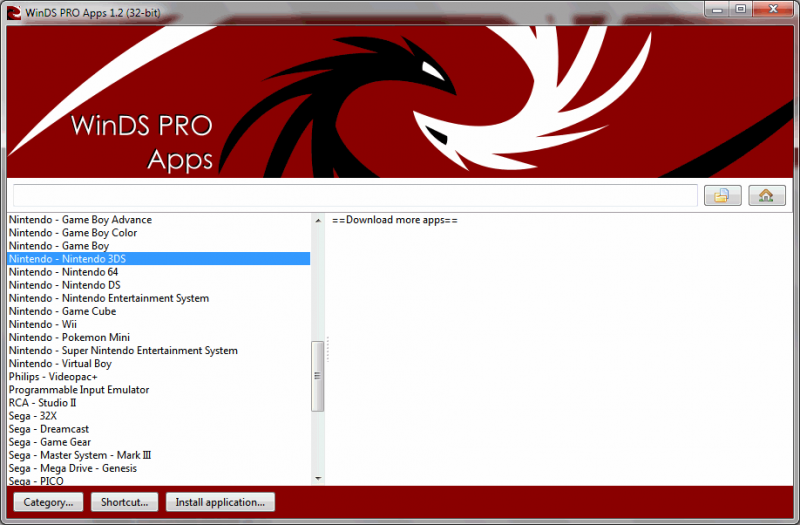Image resolution: width=800 pixels, height=525 pixels.
Task: Select Nintendo - Virtual Boy
Action: [x=159, y=364]
